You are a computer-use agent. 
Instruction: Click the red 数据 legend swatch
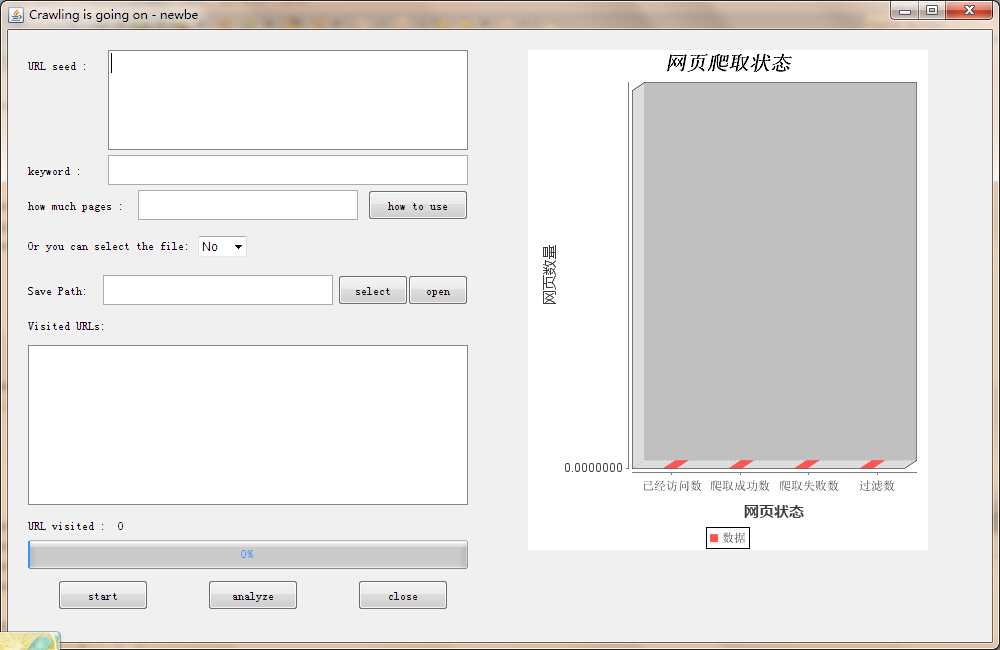pos(714,538)
